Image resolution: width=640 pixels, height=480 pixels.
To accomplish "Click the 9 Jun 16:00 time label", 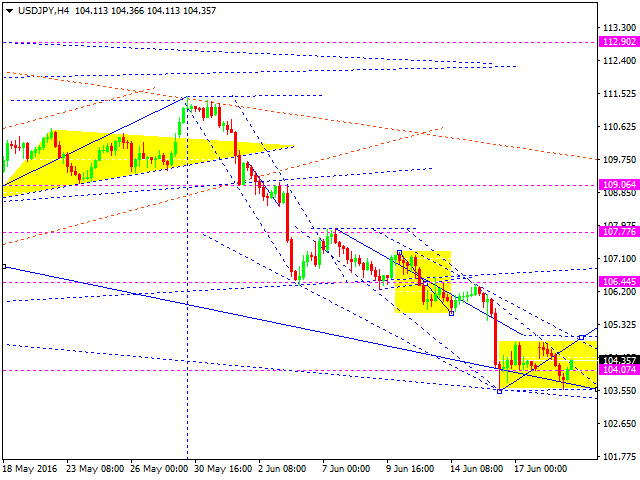I will [x=410, y=469].
